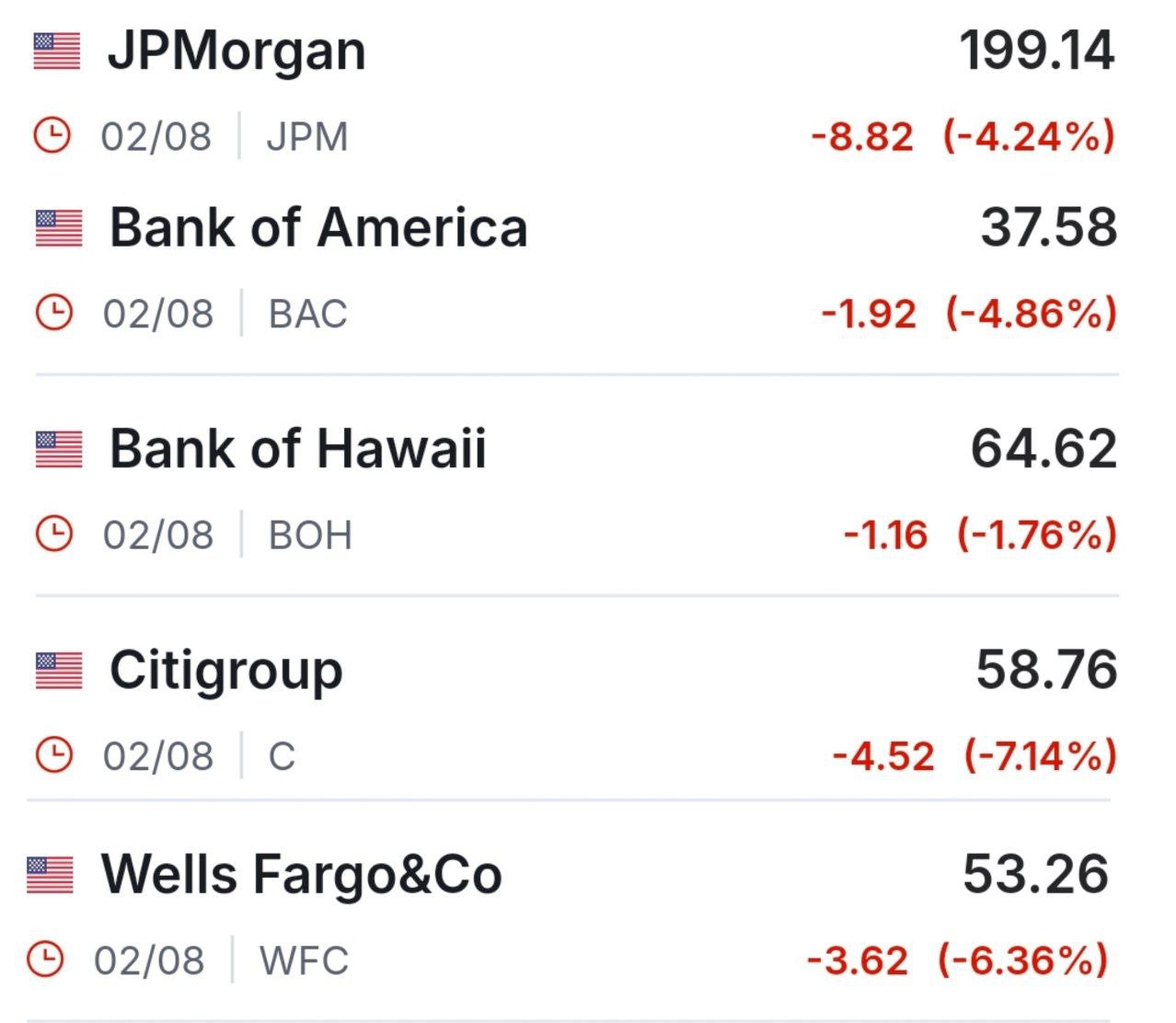Click the red clock icon in JPM row

(52, 135)
